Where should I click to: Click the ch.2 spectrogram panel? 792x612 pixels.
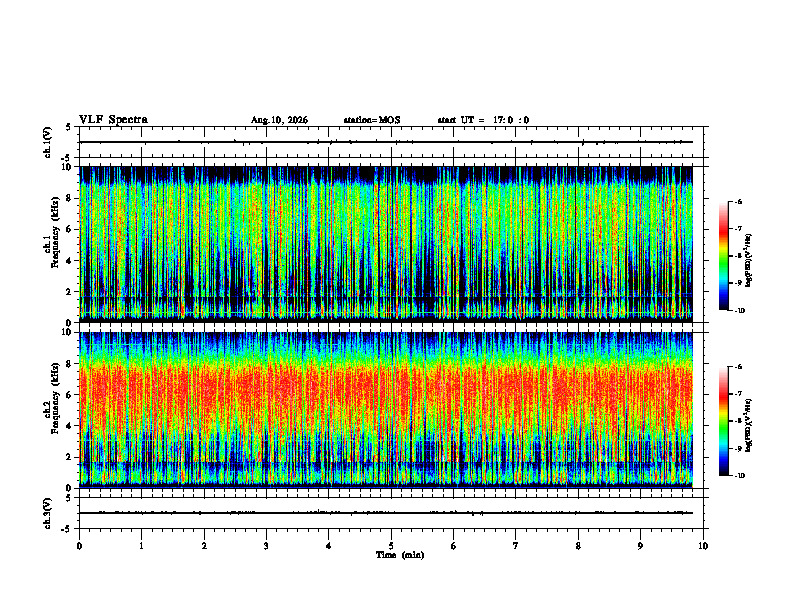[x=386, y=410]
